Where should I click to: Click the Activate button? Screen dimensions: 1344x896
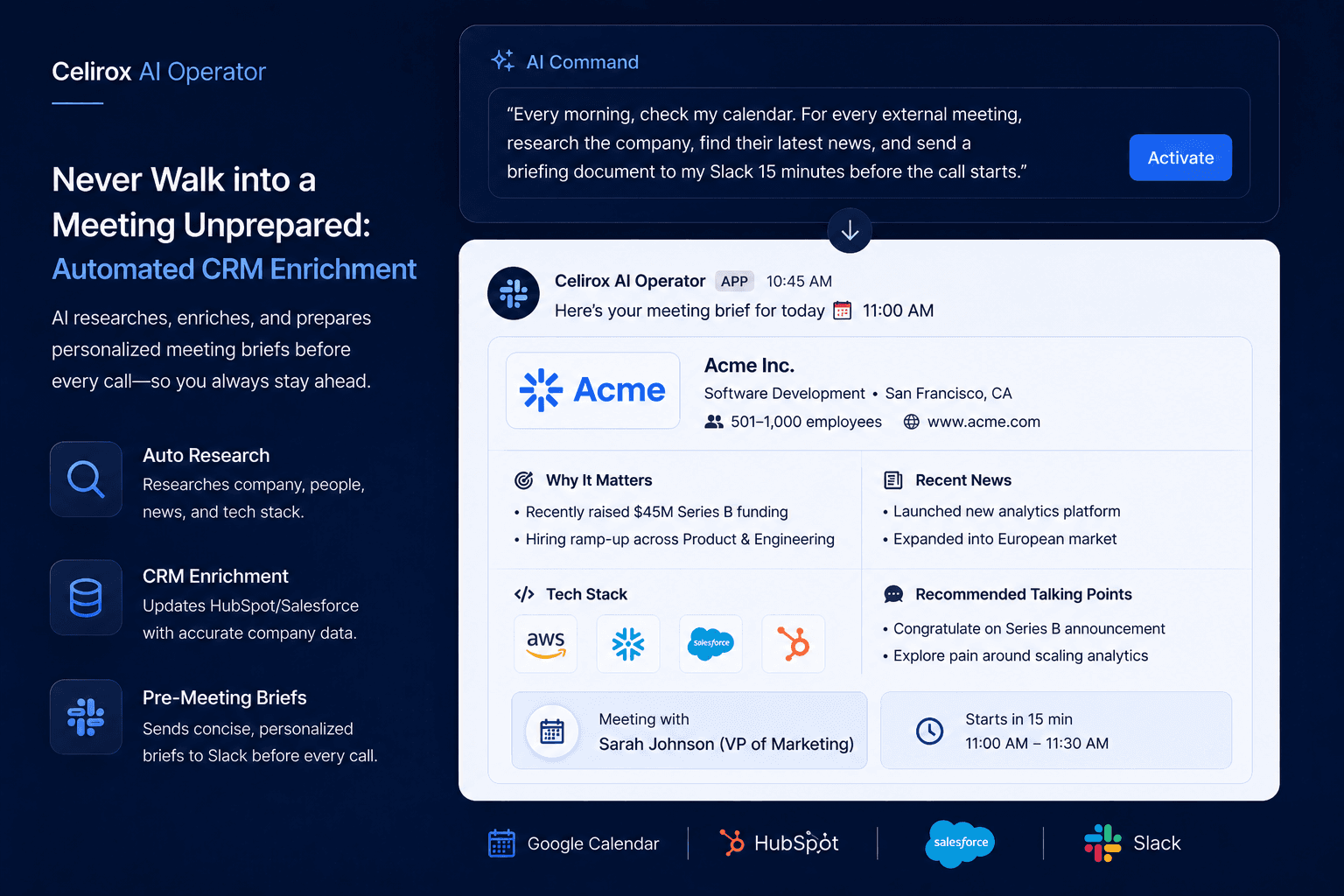coord(1180,157)
